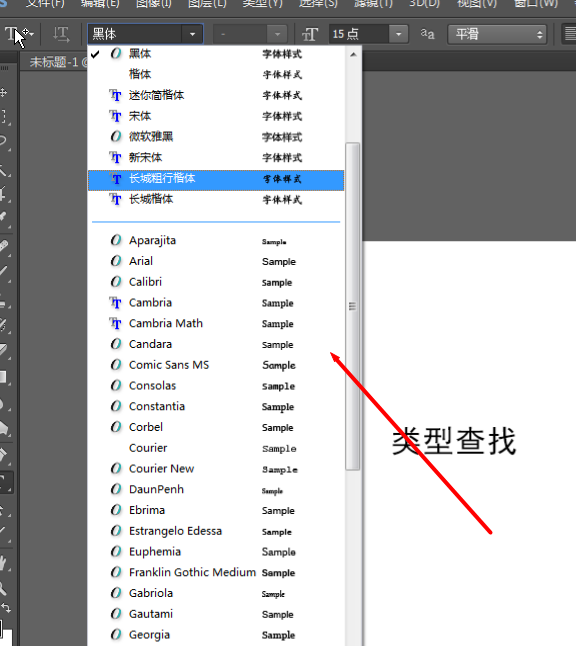Open the 图层(L) menu
This screenshot has width=576, height=646.
207,4
